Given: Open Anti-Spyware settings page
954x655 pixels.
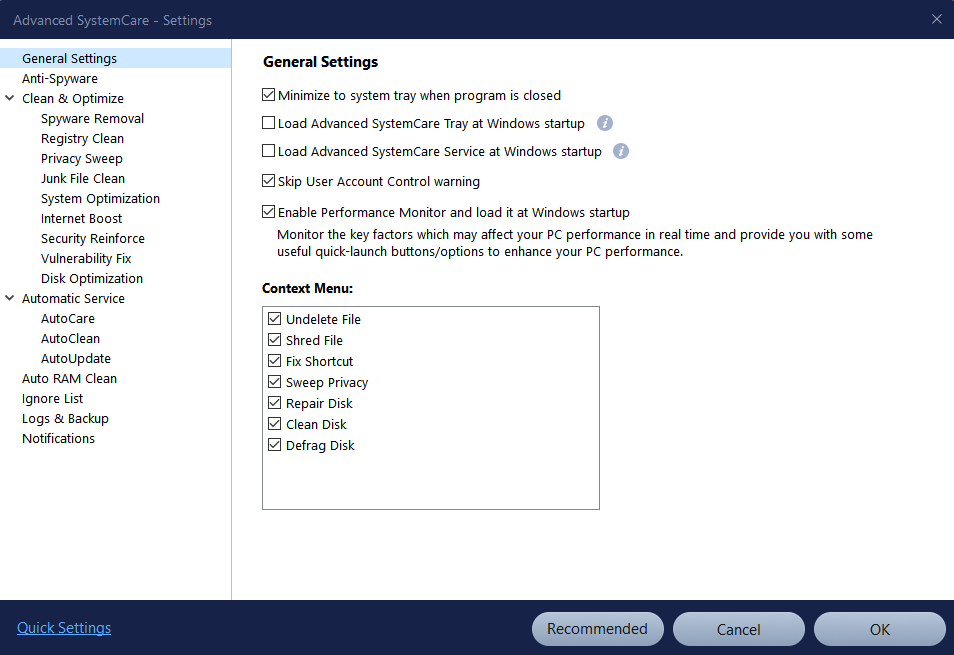Looking at the screenshot, I should (60, 78).
